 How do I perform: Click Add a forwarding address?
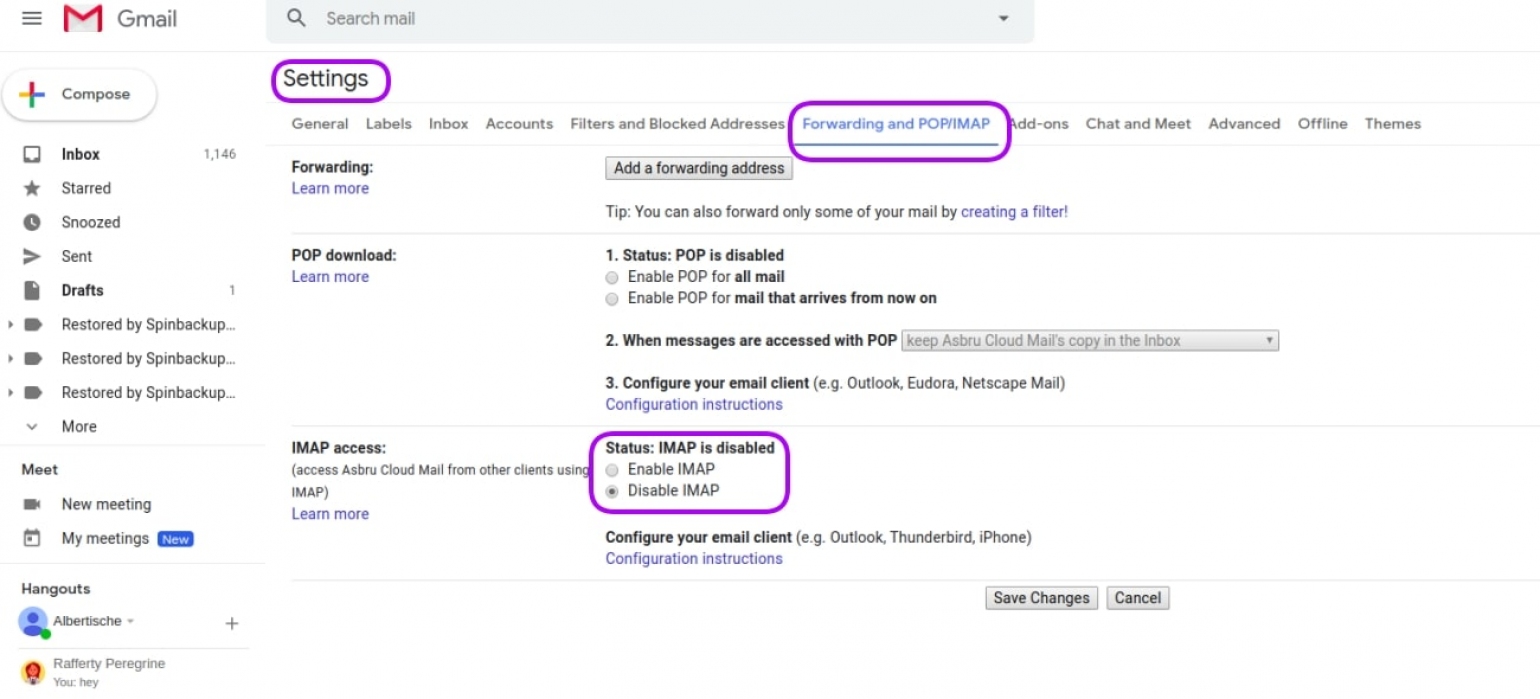coord(698,168)
